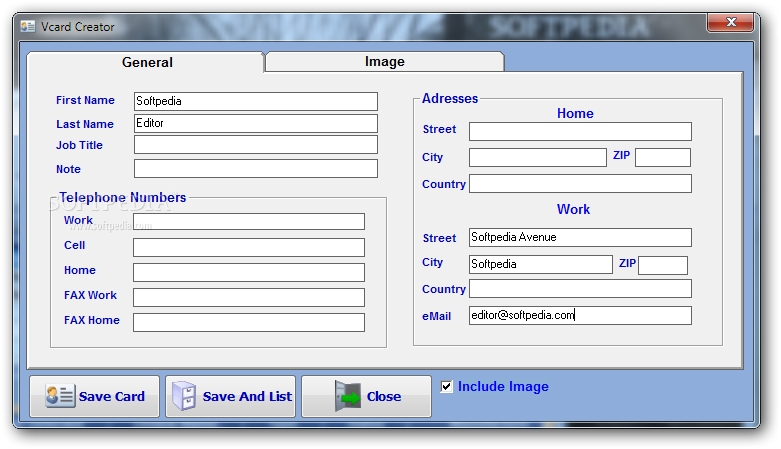Click the eMail input field
This screenshot has height=449, width=781.
(x=580, y=315)
